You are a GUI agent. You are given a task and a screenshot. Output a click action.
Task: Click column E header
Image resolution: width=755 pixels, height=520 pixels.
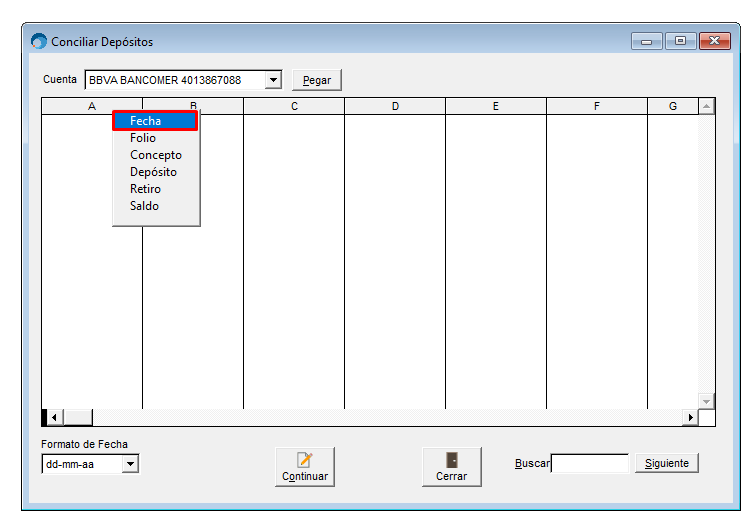(496, 106)
